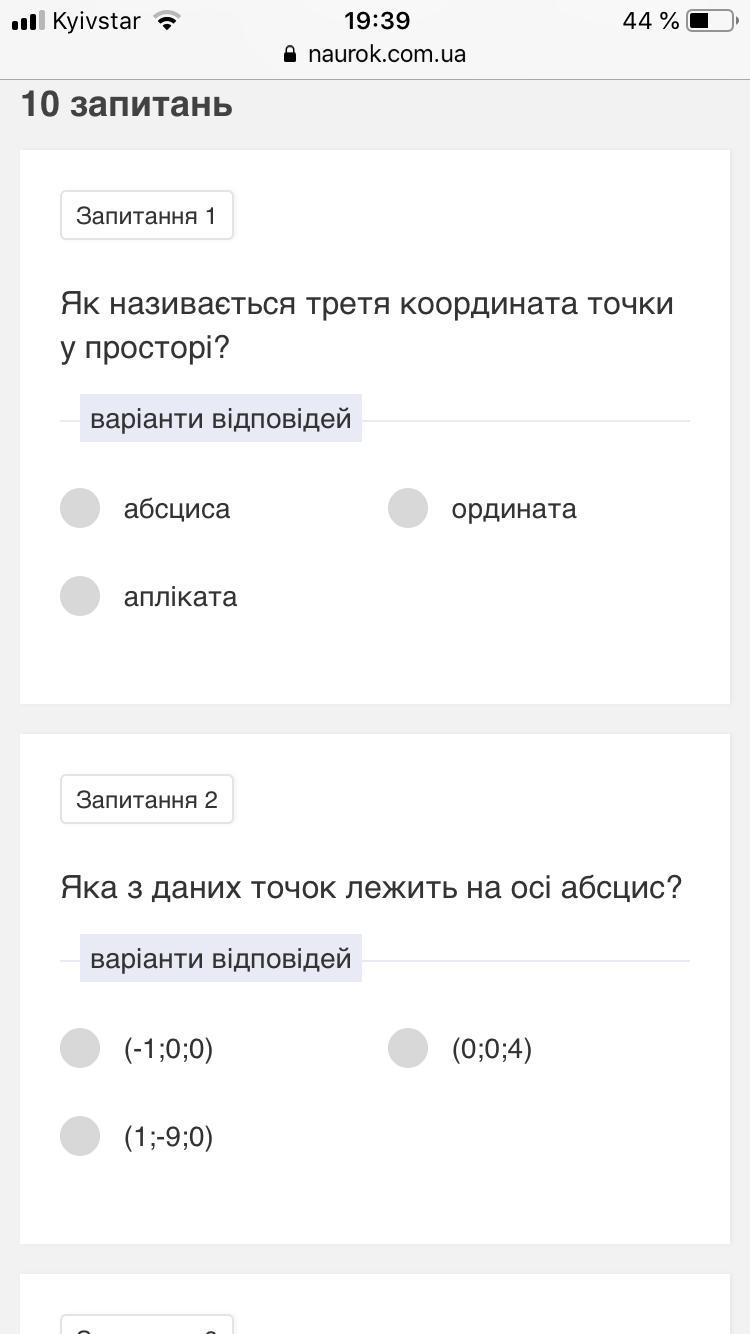750x1334 pixels.
Task: Click the 'Запитання 2' label
Action: pyautogui.click(x=146, y=799)
